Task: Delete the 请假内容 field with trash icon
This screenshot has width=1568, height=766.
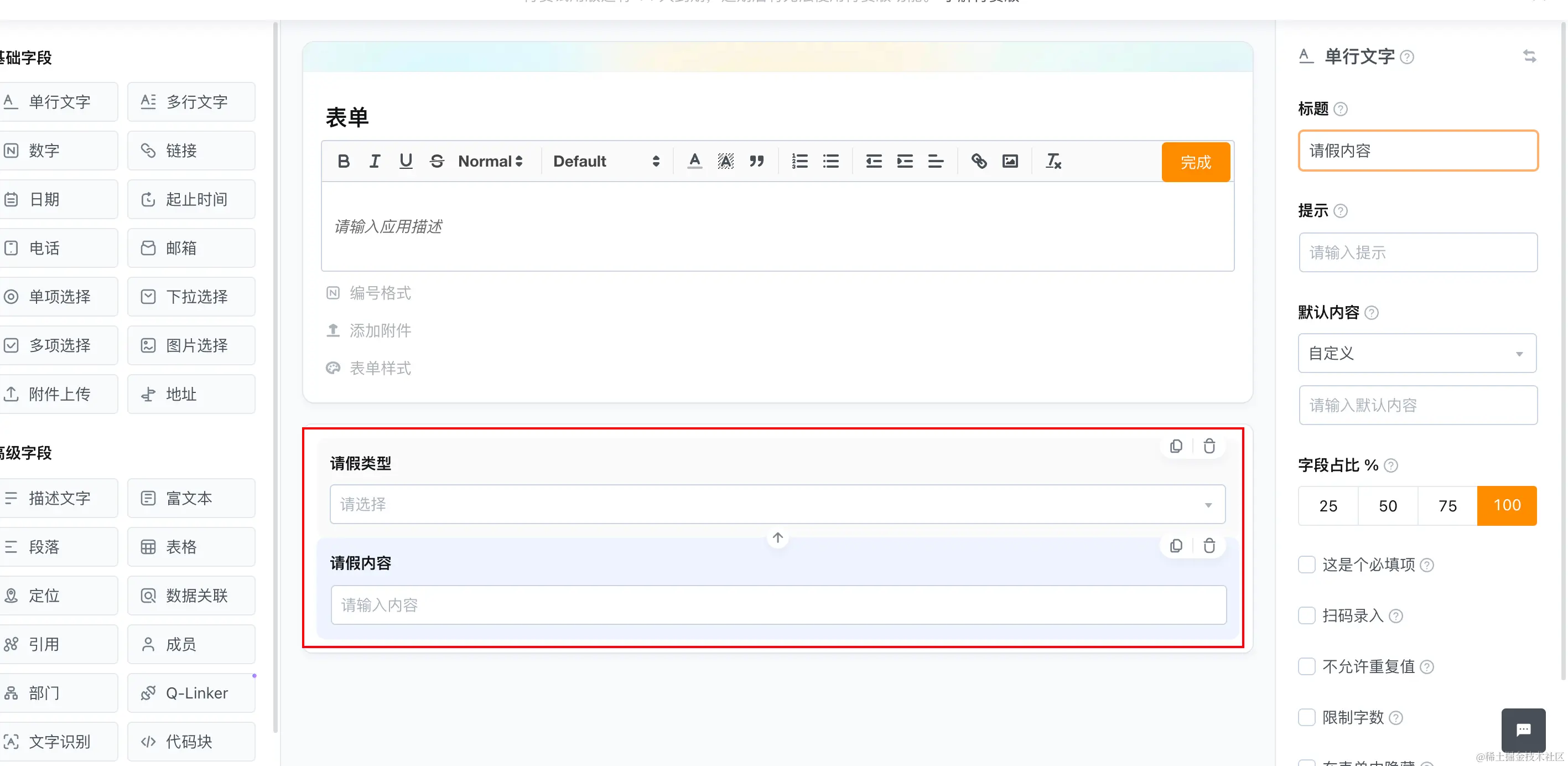Action: point(1209,546)
